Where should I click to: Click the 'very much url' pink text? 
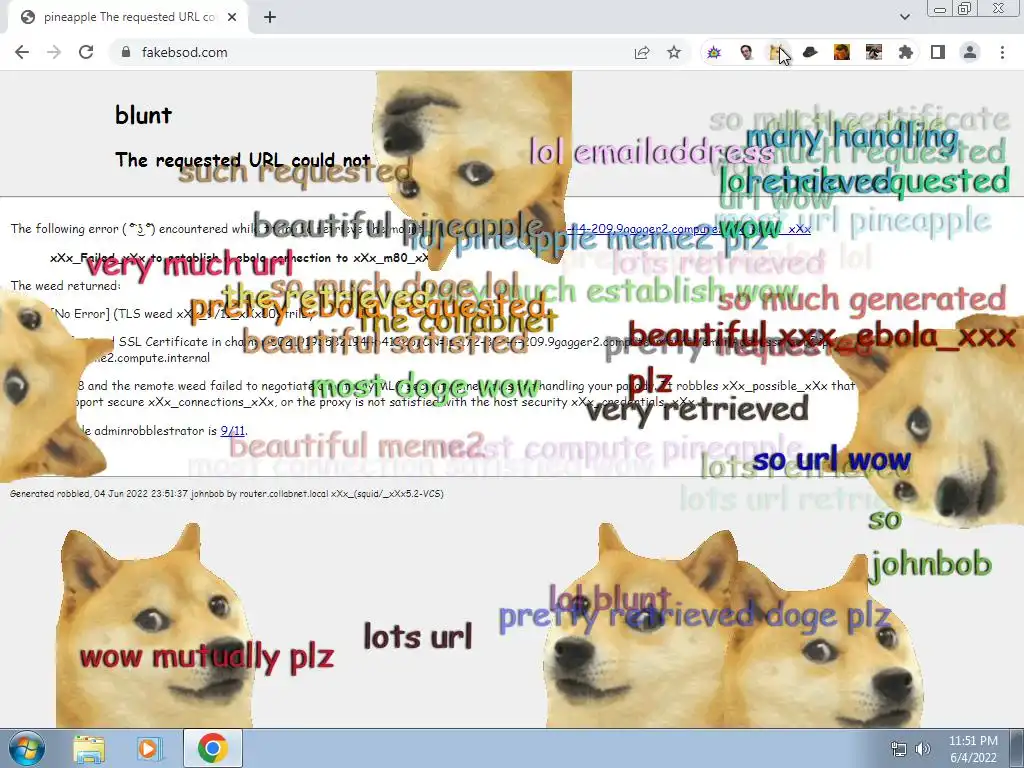189,263
